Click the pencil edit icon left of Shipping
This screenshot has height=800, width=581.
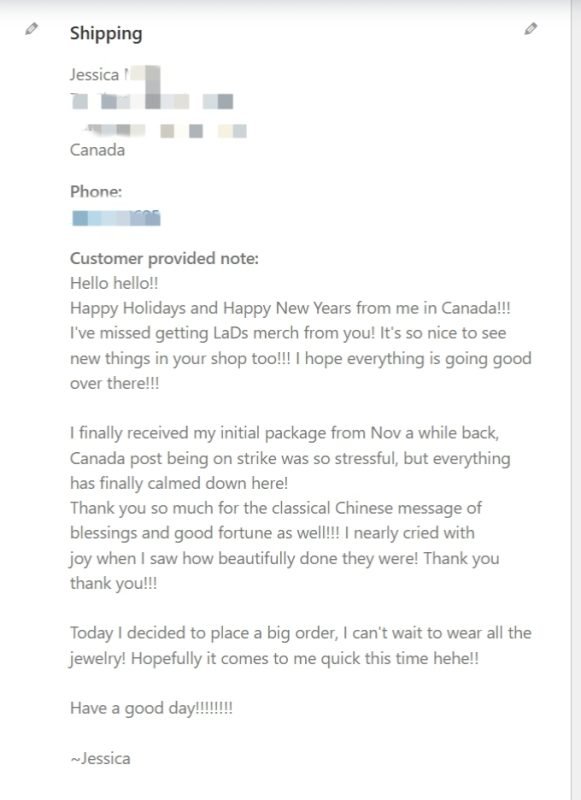31,29
